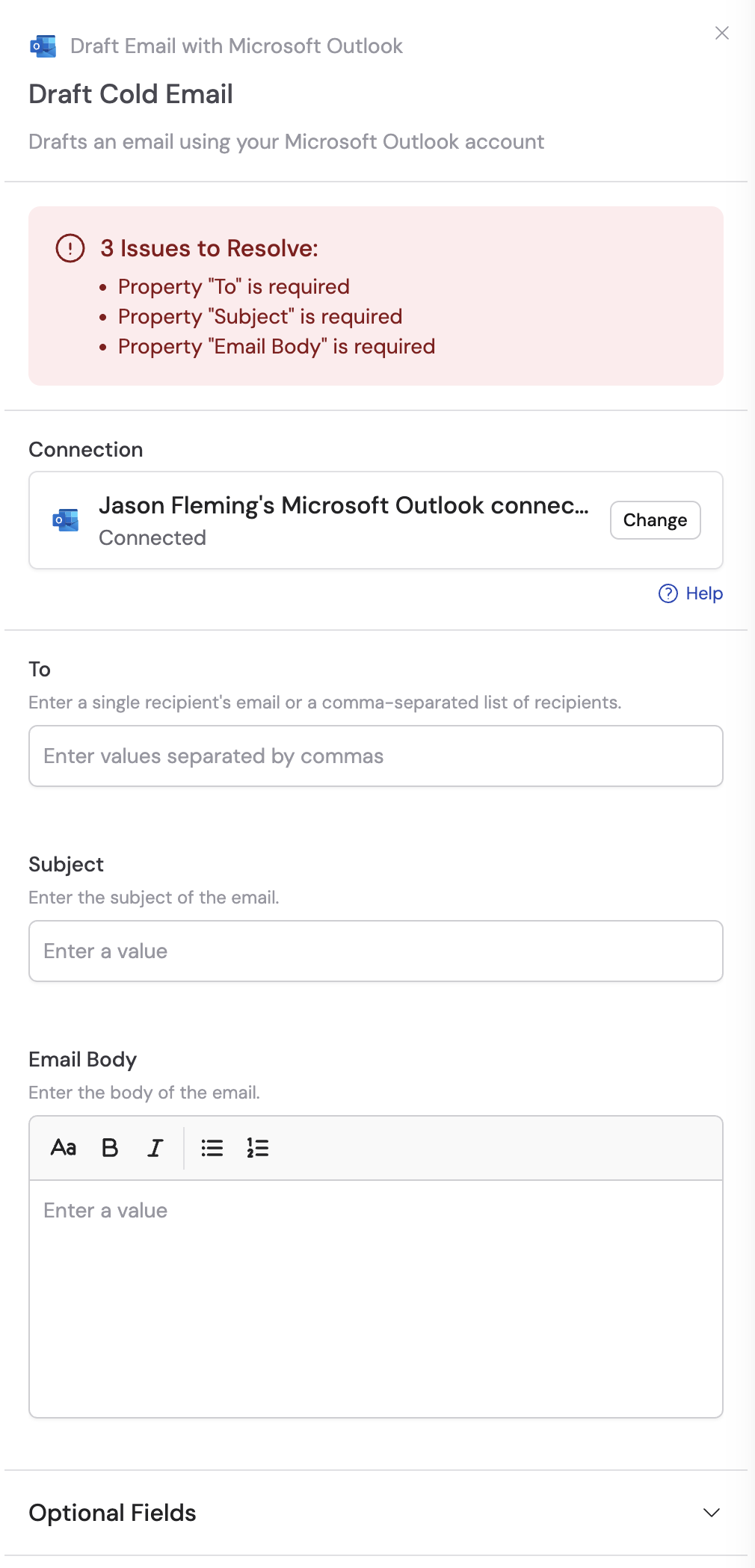This screenshot has width=755, height=1568.
Task: Click into the To recipients field
Action: coord(375,756)
